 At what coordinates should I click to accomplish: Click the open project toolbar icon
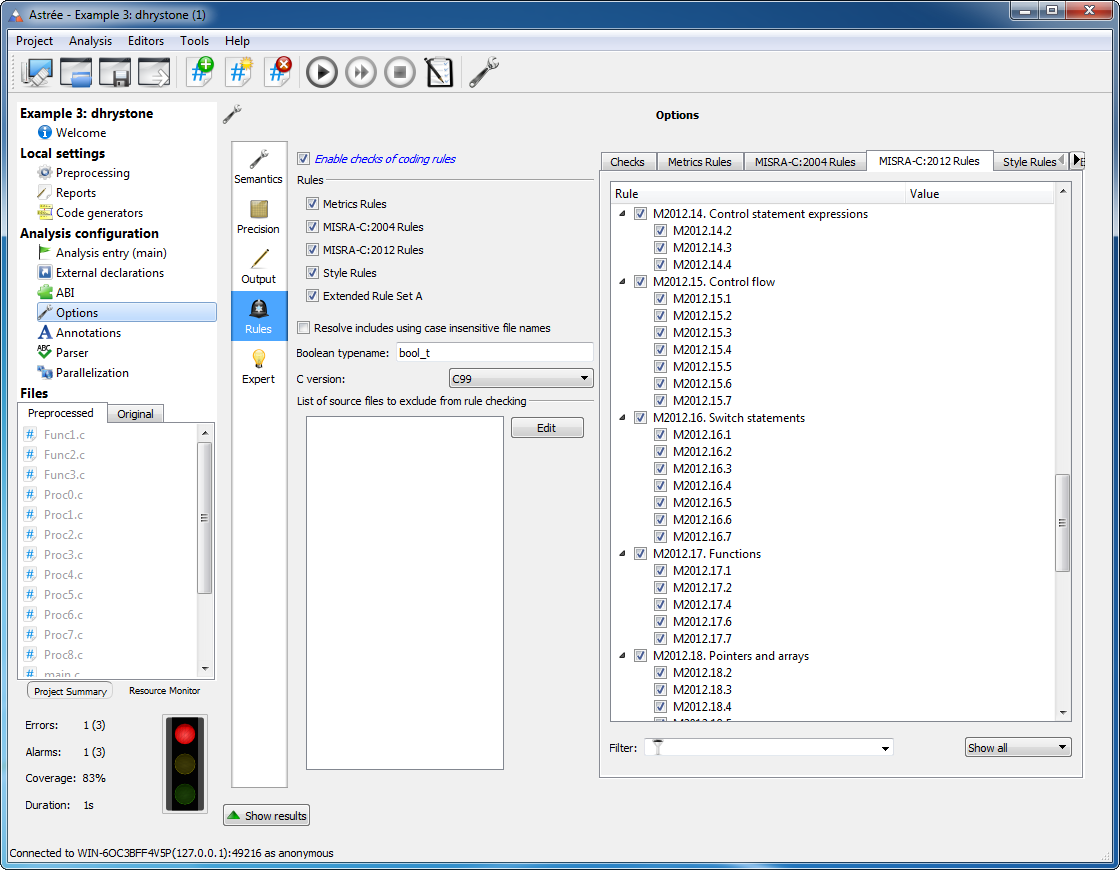point(76,72)
